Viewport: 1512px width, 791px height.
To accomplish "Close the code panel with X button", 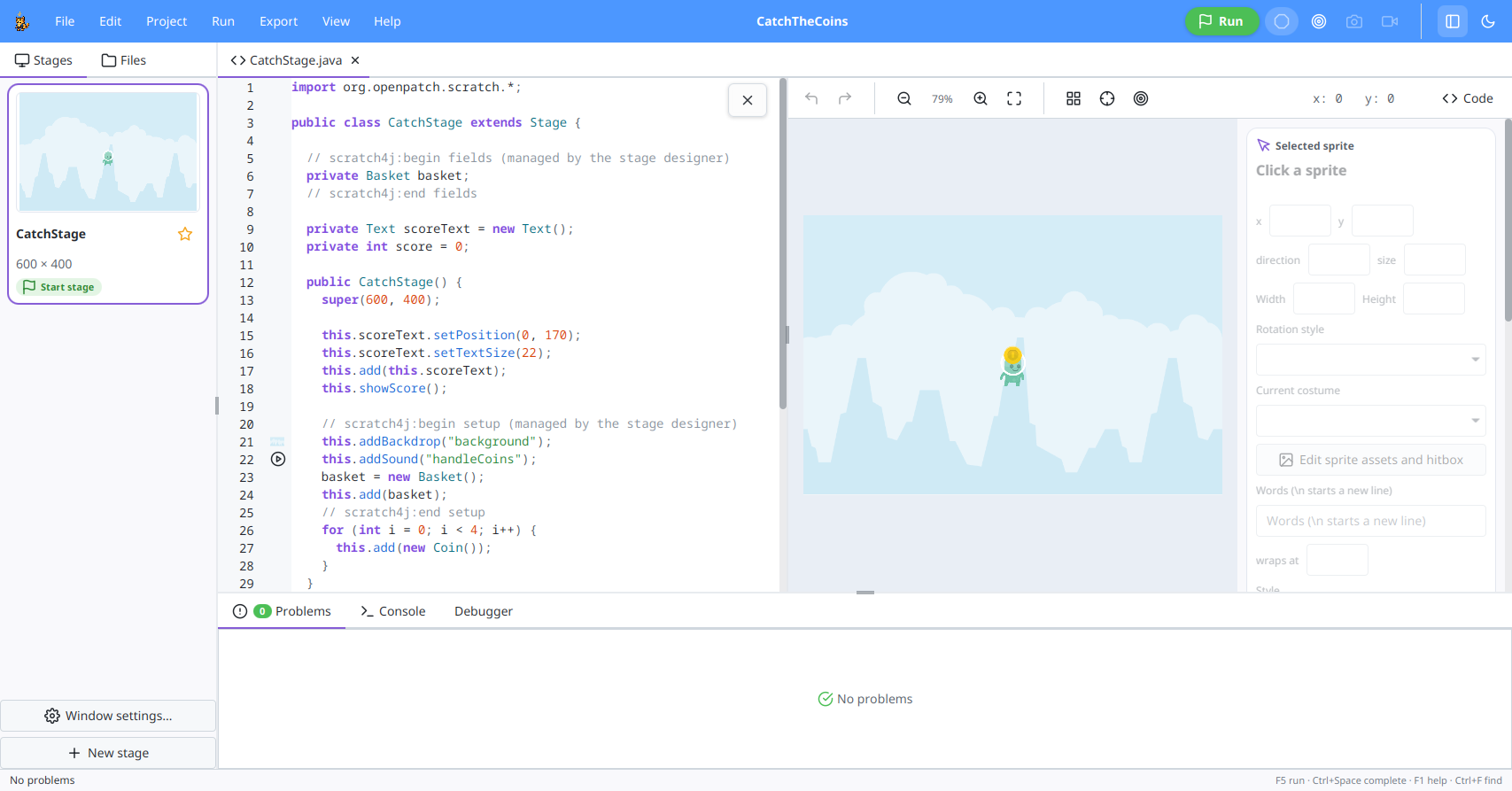I will pyautogui.click(x=748, y=100).
